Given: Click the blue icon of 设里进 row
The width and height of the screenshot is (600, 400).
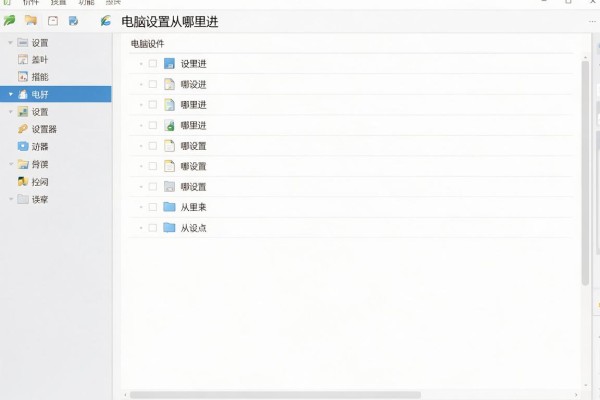Looking at the screenshot, I should pyautogui.click(x=169, y=64).
